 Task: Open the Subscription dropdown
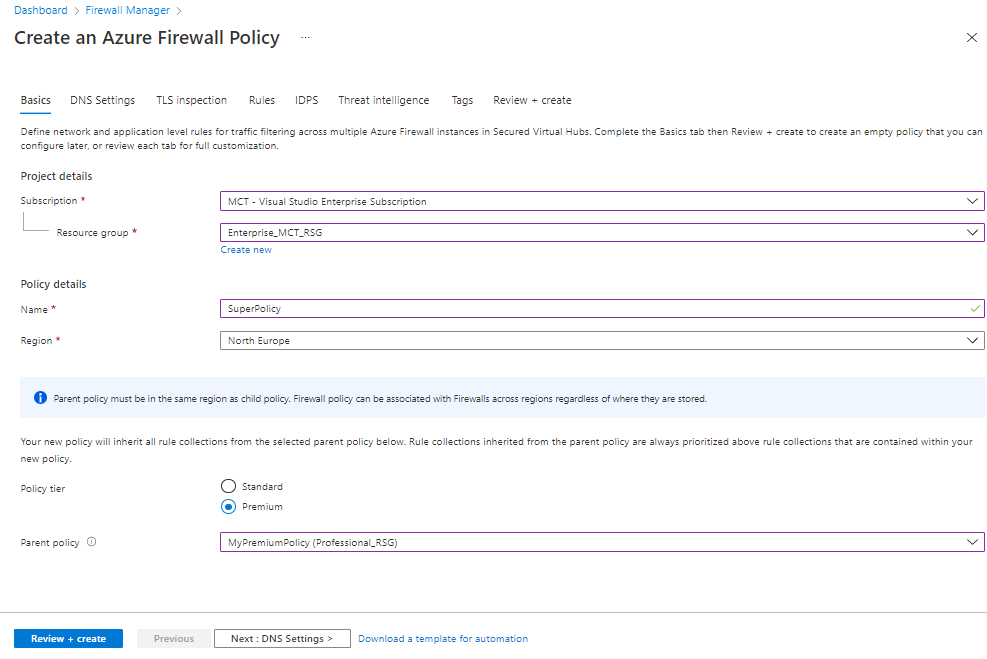[601, 202]
